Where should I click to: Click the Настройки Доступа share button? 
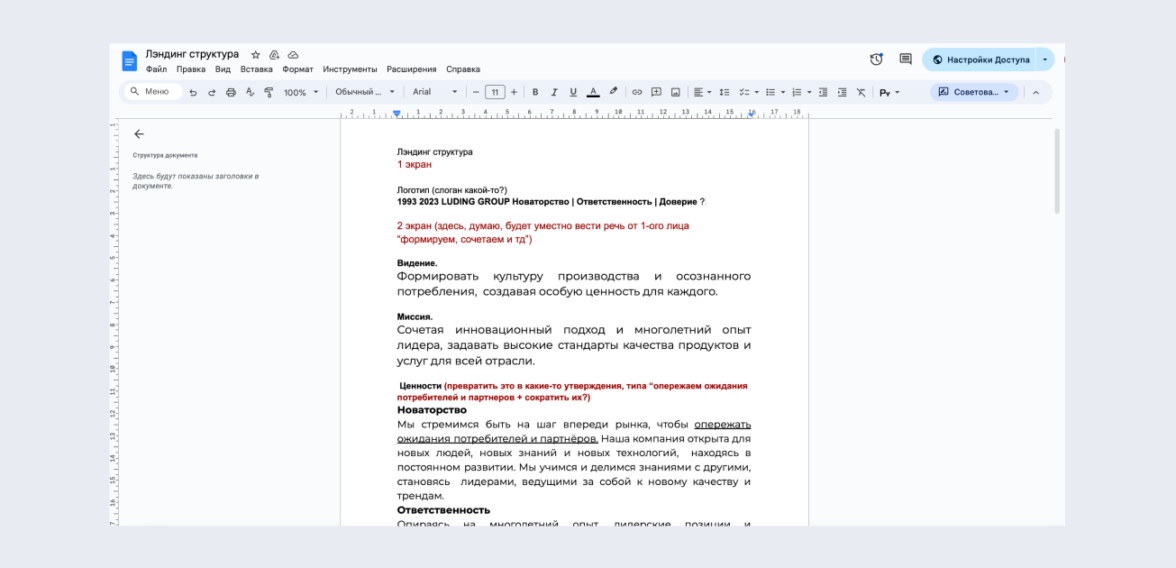pos(980,59)
